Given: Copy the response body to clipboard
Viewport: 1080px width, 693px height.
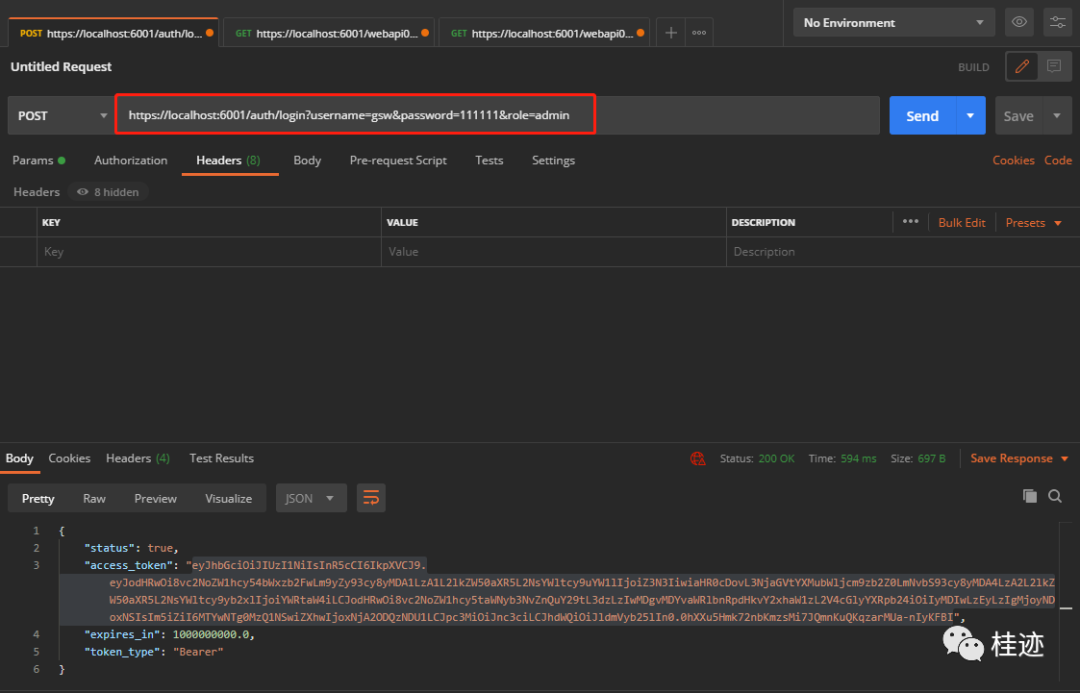Looking at the screenshot, I should pyautogui.click(x=1030, y=496).
